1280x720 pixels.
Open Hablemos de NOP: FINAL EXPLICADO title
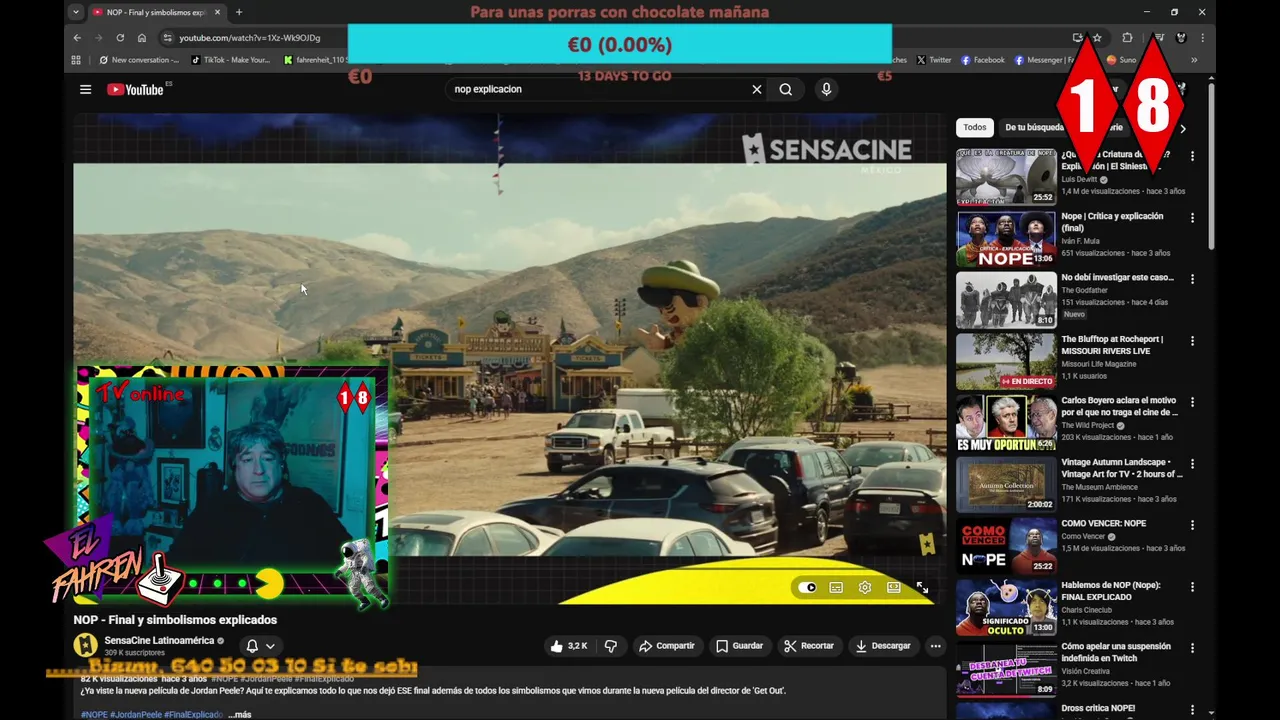(1111, 591)
